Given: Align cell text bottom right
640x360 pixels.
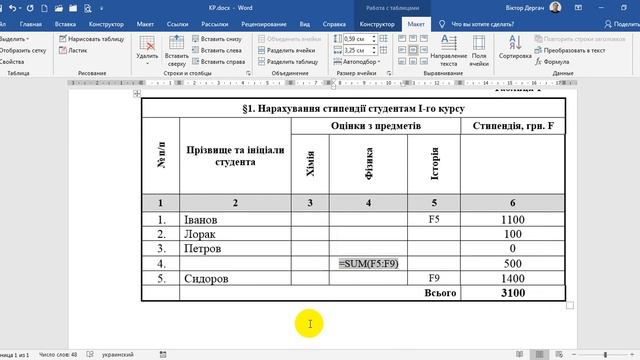Looking at the screenshot, I should [424, 61].
